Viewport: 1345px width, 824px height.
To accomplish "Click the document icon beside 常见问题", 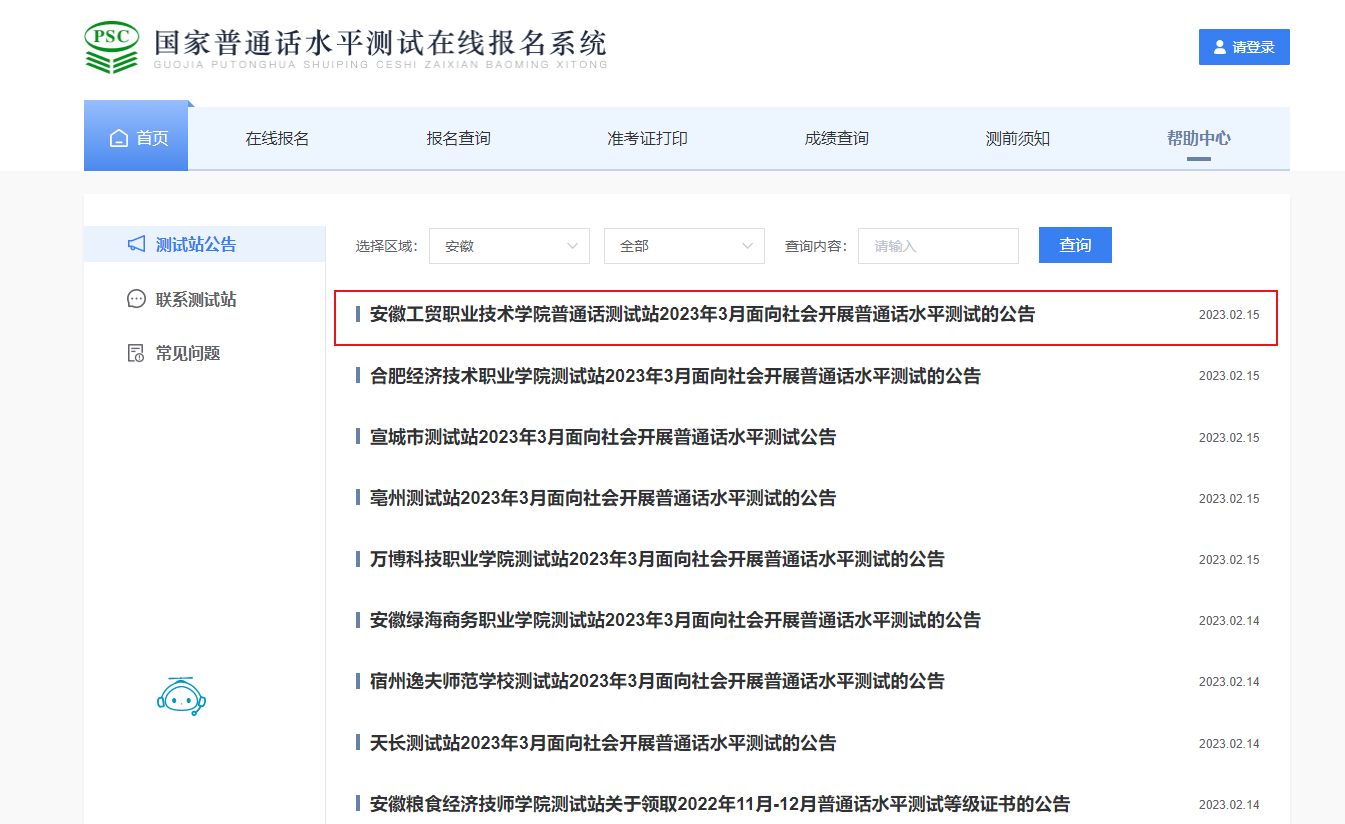I will 137,353.
